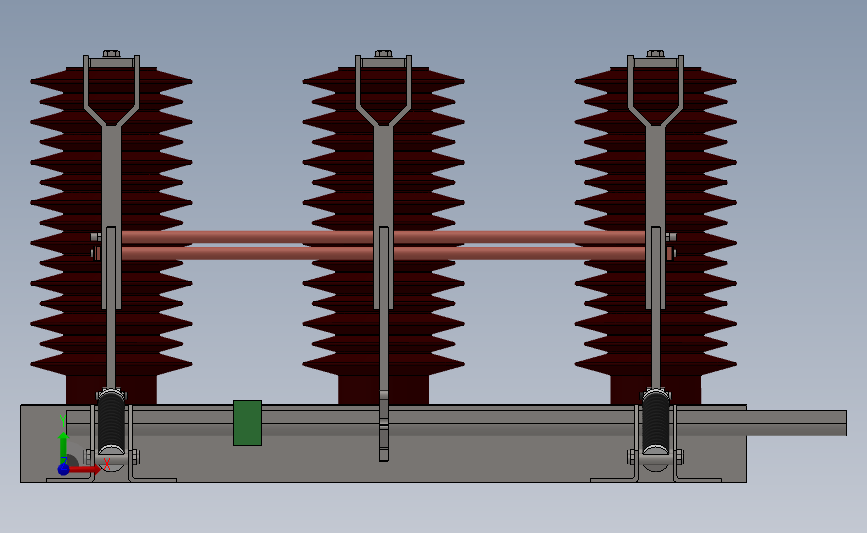
Task: Select the right black bellows spring
Action: point(656,421)
